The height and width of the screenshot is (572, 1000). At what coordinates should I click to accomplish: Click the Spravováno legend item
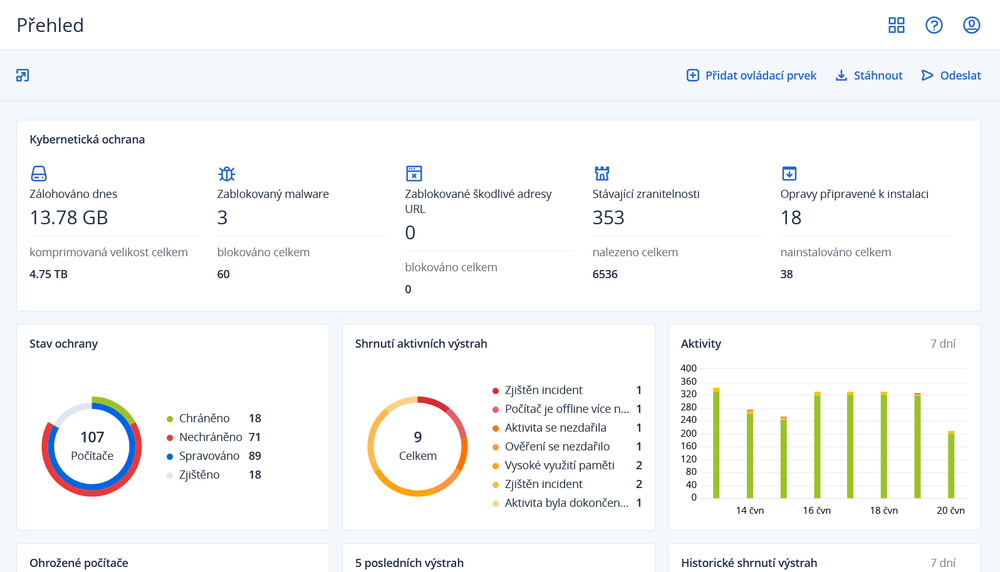[x=209, y=456]
